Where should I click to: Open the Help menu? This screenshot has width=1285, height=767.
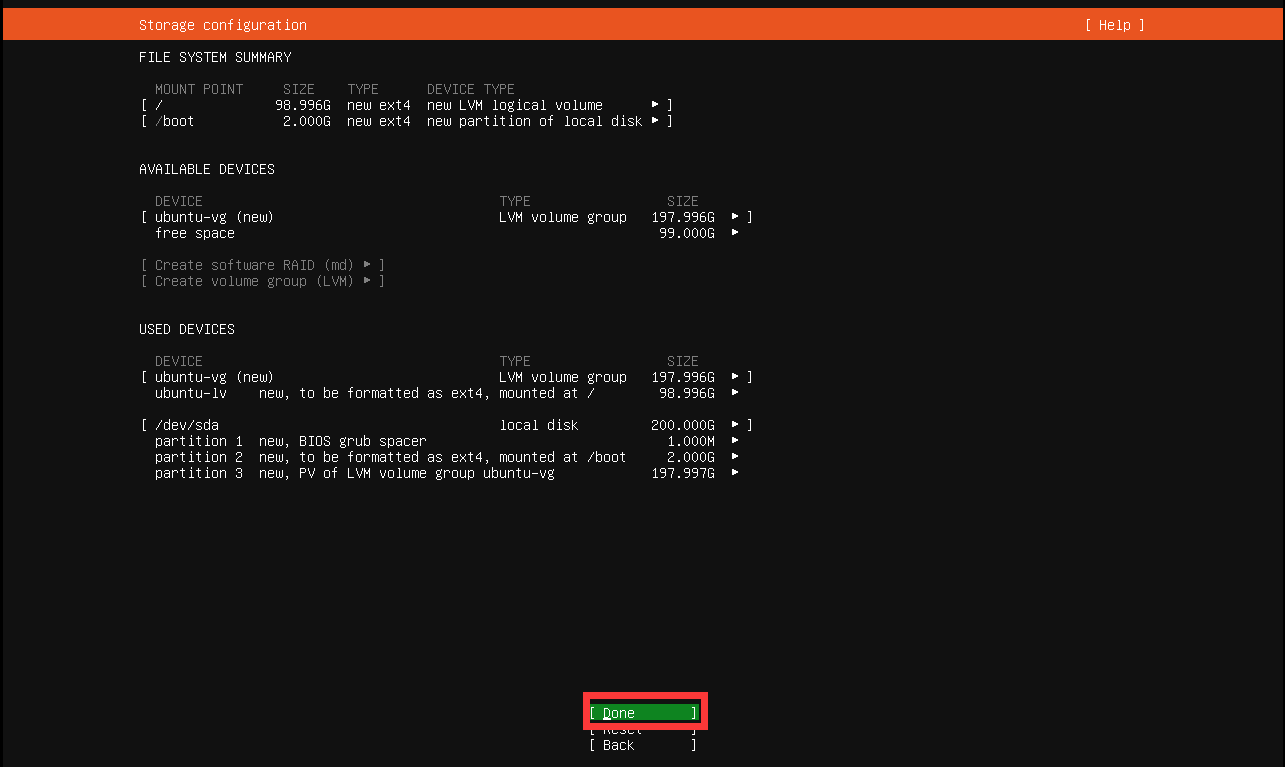(x=1114, y=25)
